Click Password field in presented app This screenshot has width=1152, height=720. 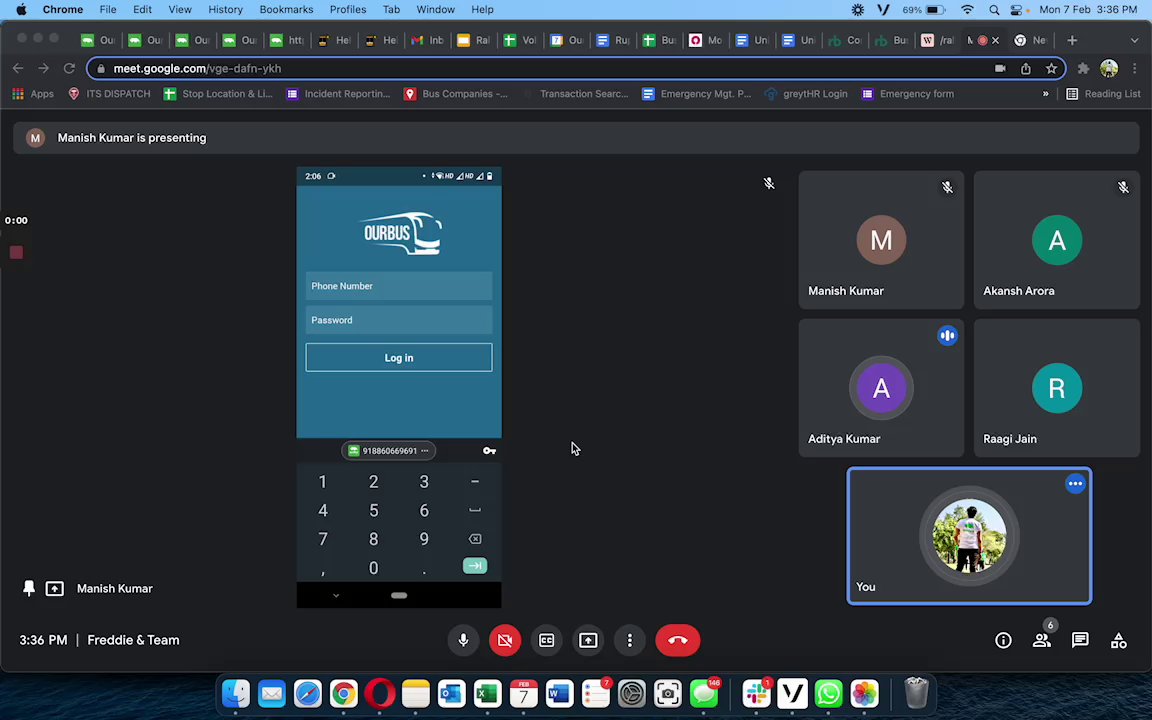click(399, 320)
